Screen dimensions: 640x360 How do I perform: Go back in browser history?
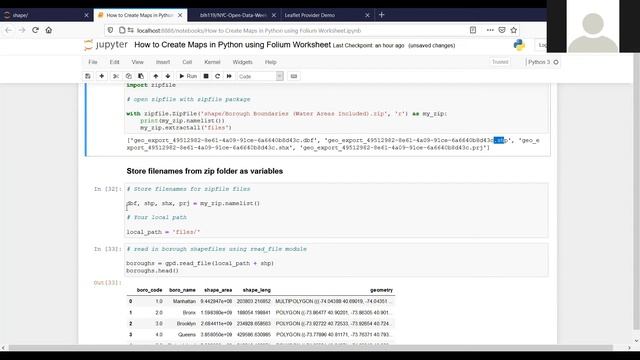coord(9,30)
